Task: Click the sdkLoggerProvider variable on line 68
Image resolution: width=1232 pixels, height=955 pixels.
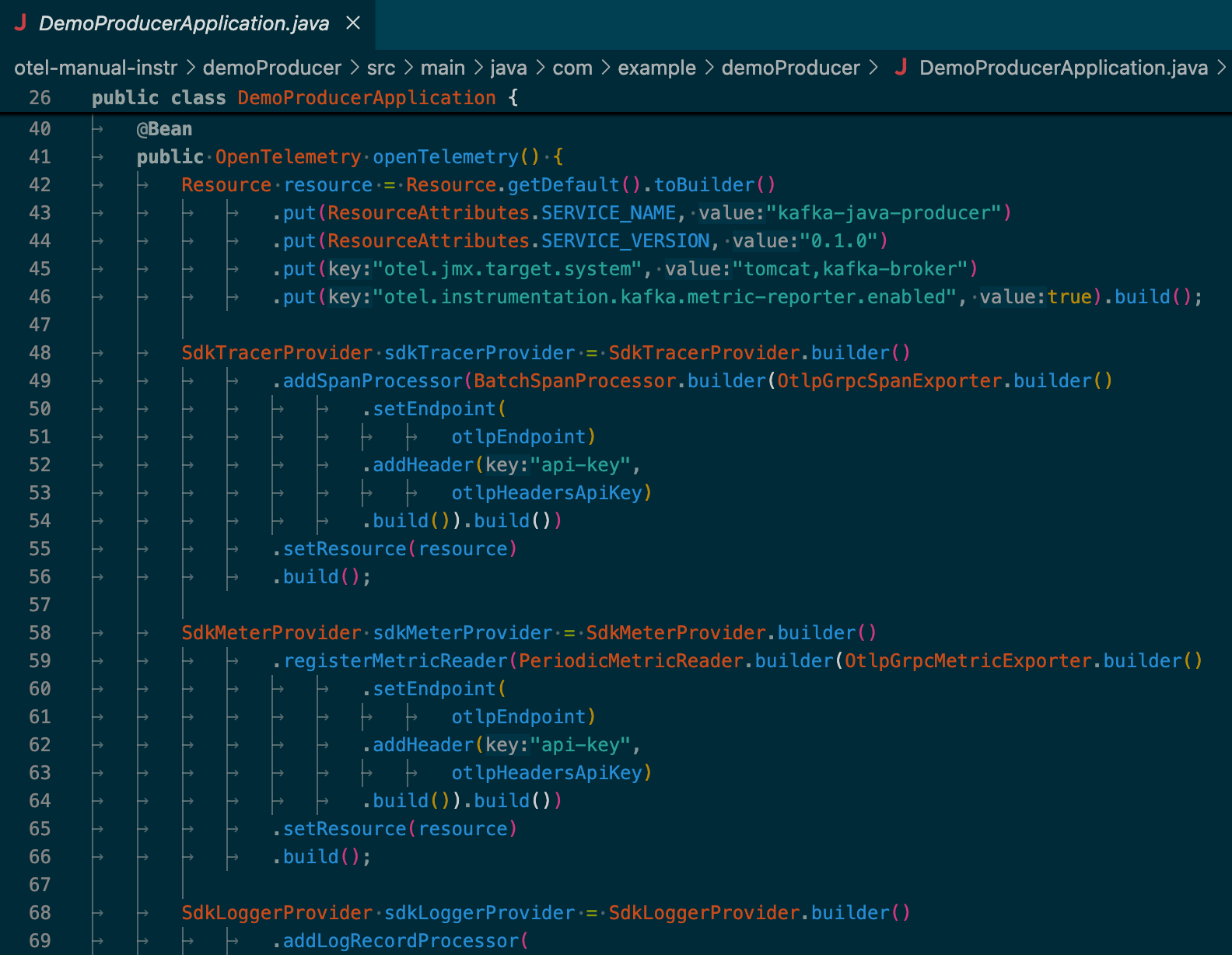Action: (480, 913)
